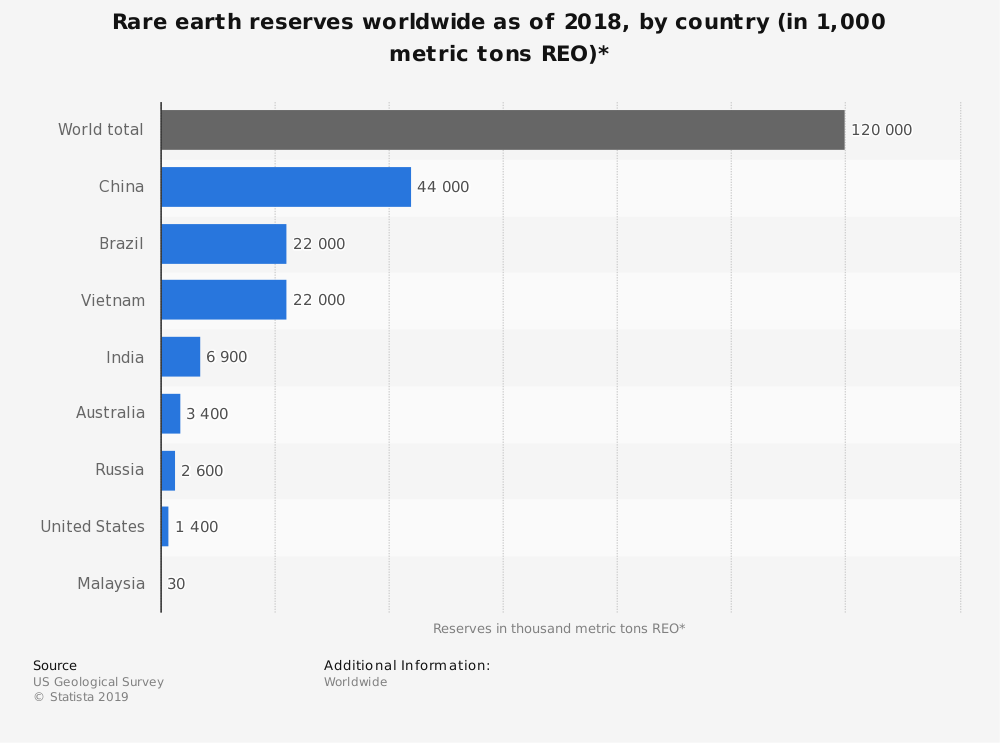The width and height of the screenshot is (1000, 743).
Task: Click the gray World total bar
Action: [x=502, y=130]
